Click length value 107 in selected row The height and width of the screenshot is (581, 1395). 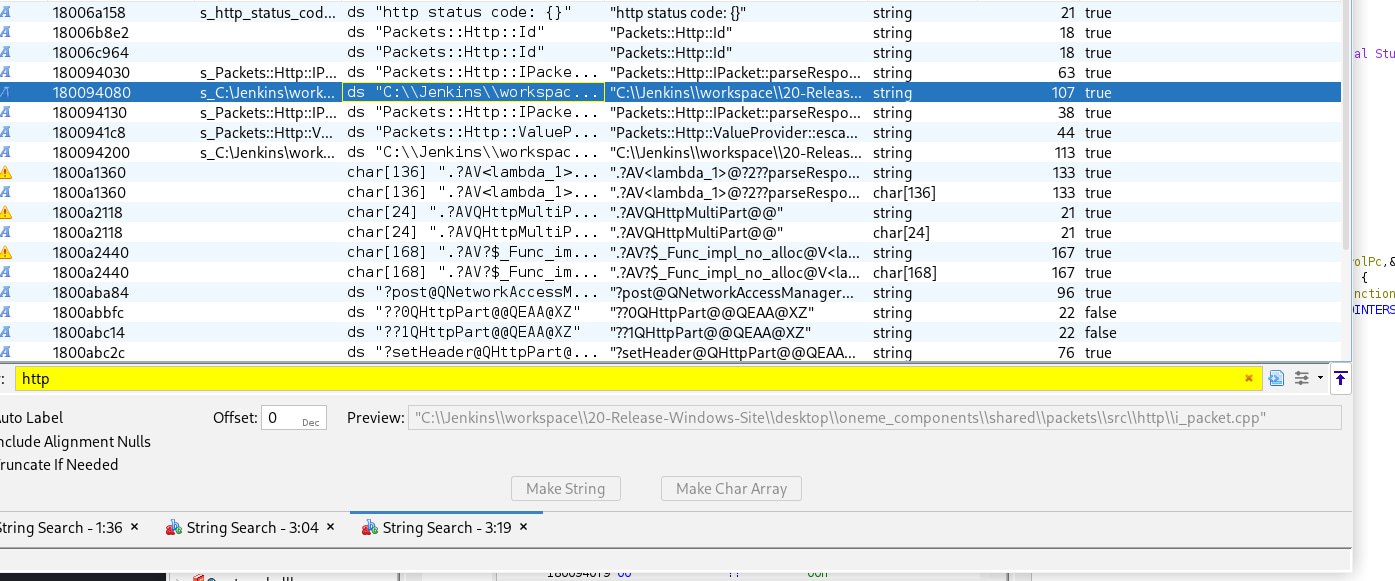click(1063, 93)
